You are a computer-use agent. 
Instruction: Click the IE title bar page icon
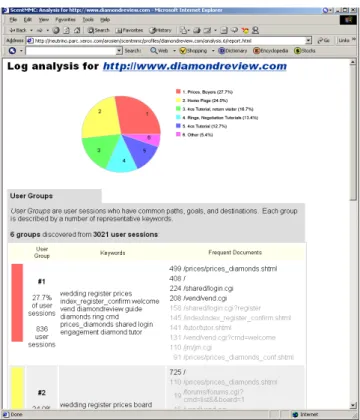(x=5, y=10)
